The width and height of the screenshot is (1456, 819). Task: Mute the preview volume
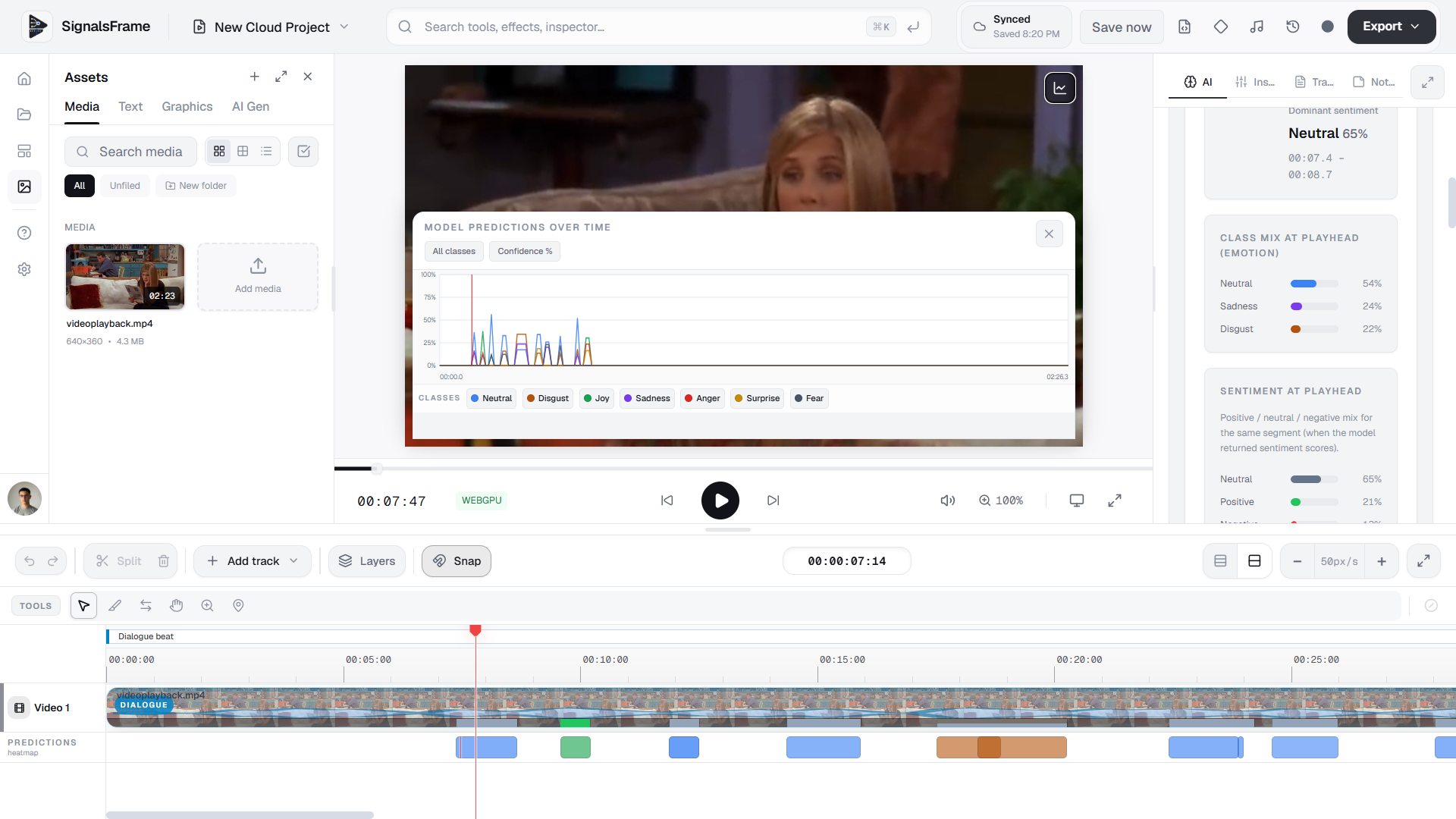tap(948, 500)
